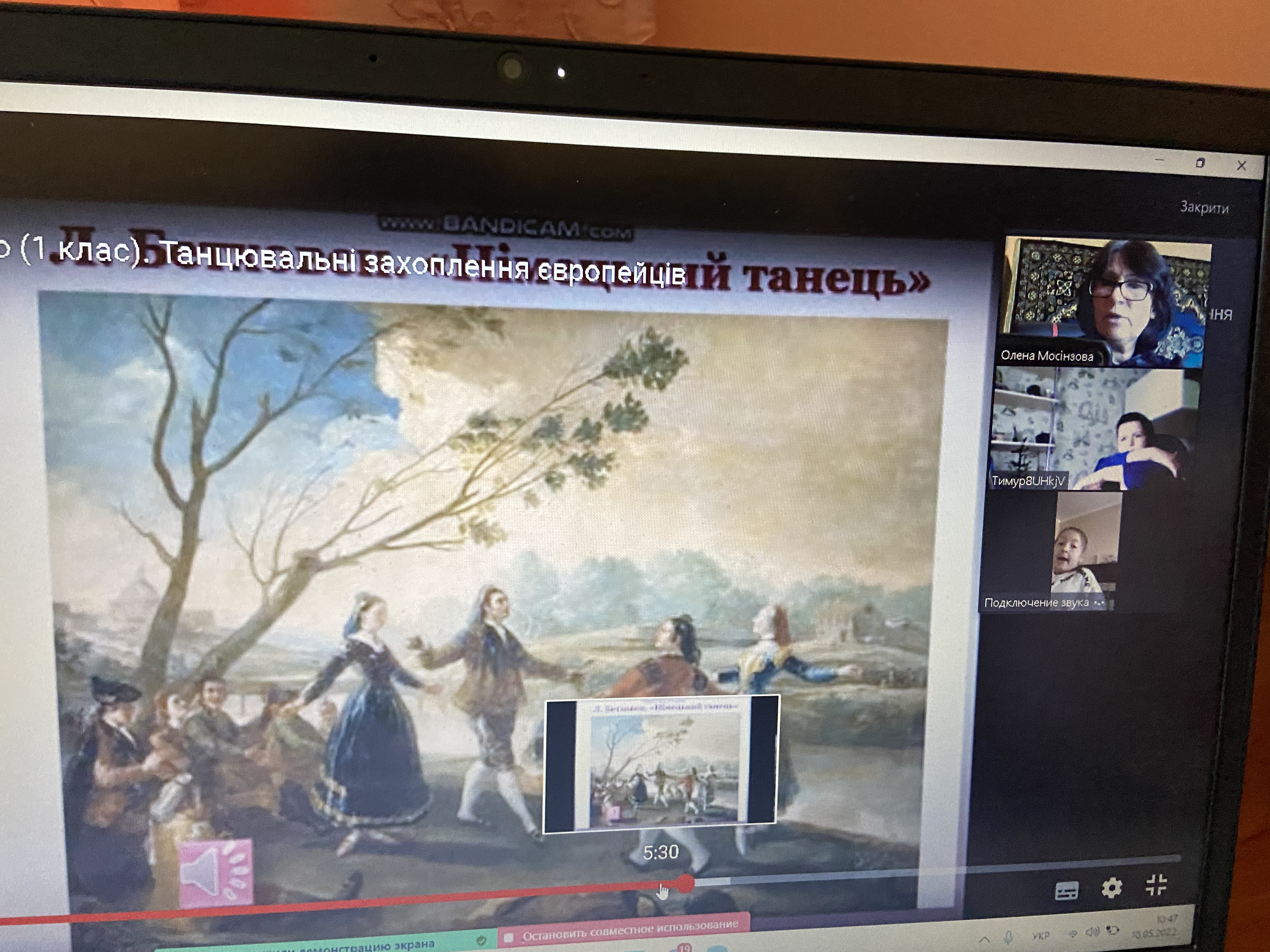
Task: Open the taskbar clock and date
Action: point(1155,926)
